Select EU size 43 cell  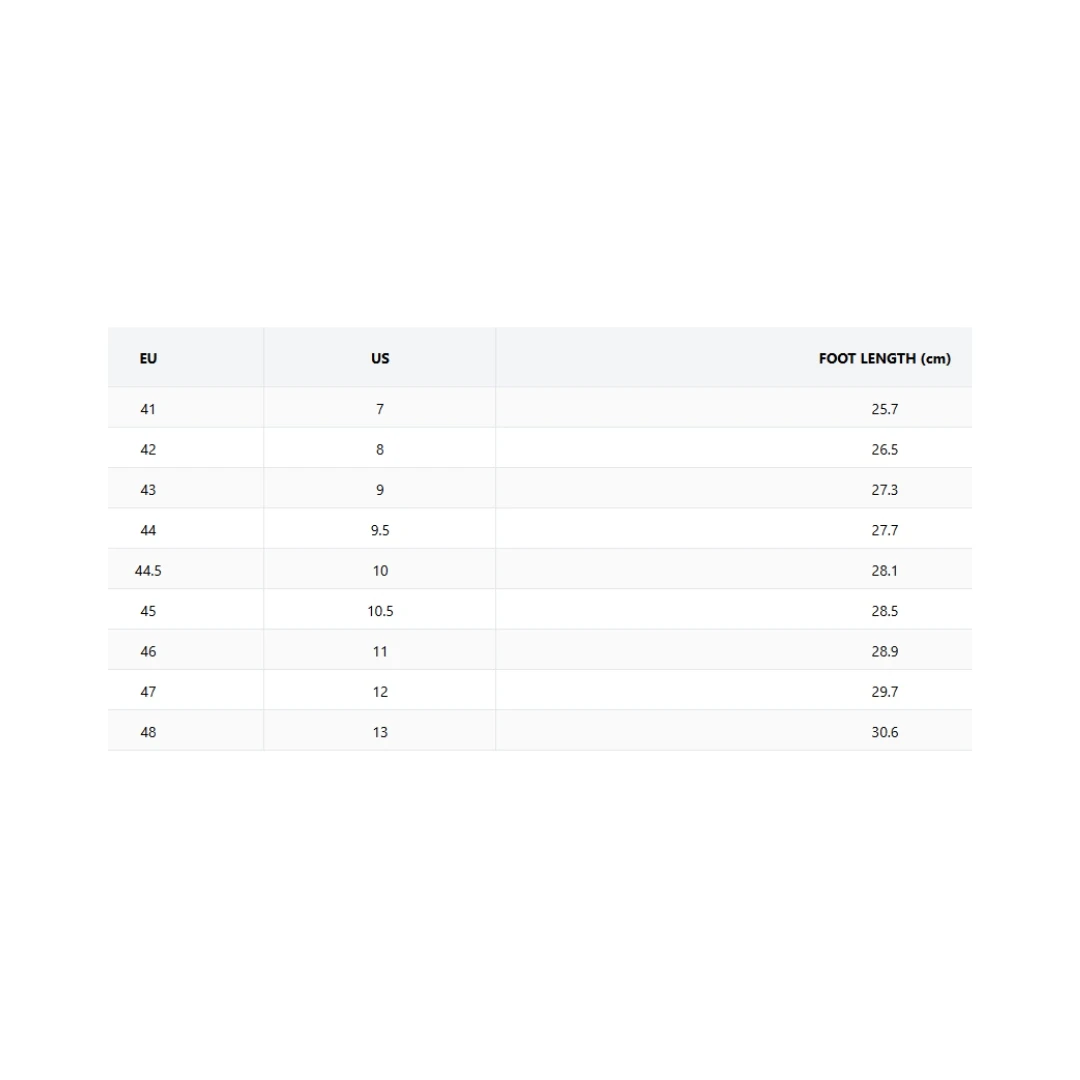(x=148, y=490)
